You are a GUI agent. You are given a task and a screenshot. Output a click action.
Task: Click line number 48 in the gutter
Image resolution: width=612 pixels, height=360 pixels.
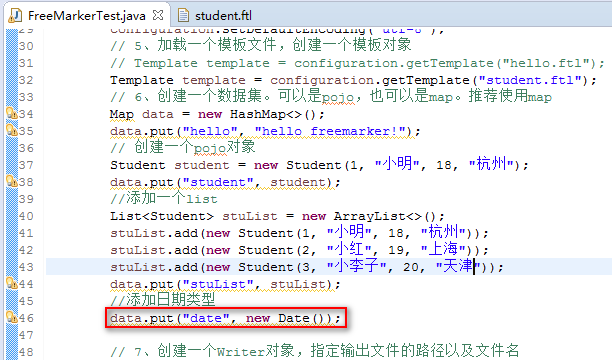point(26,352)
